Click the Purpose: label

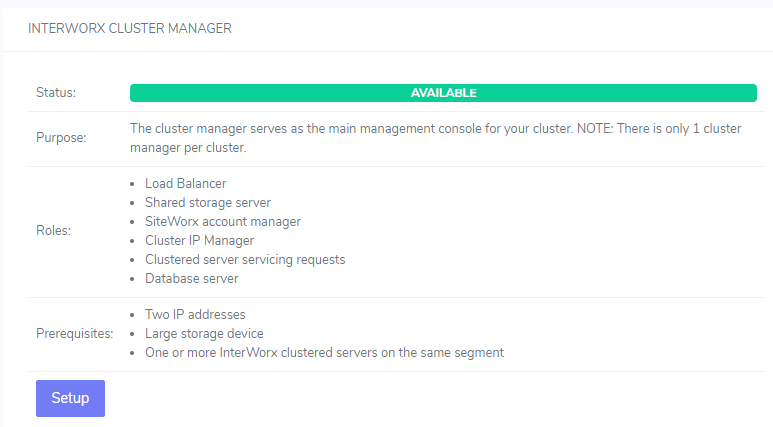tap(61, 138)
